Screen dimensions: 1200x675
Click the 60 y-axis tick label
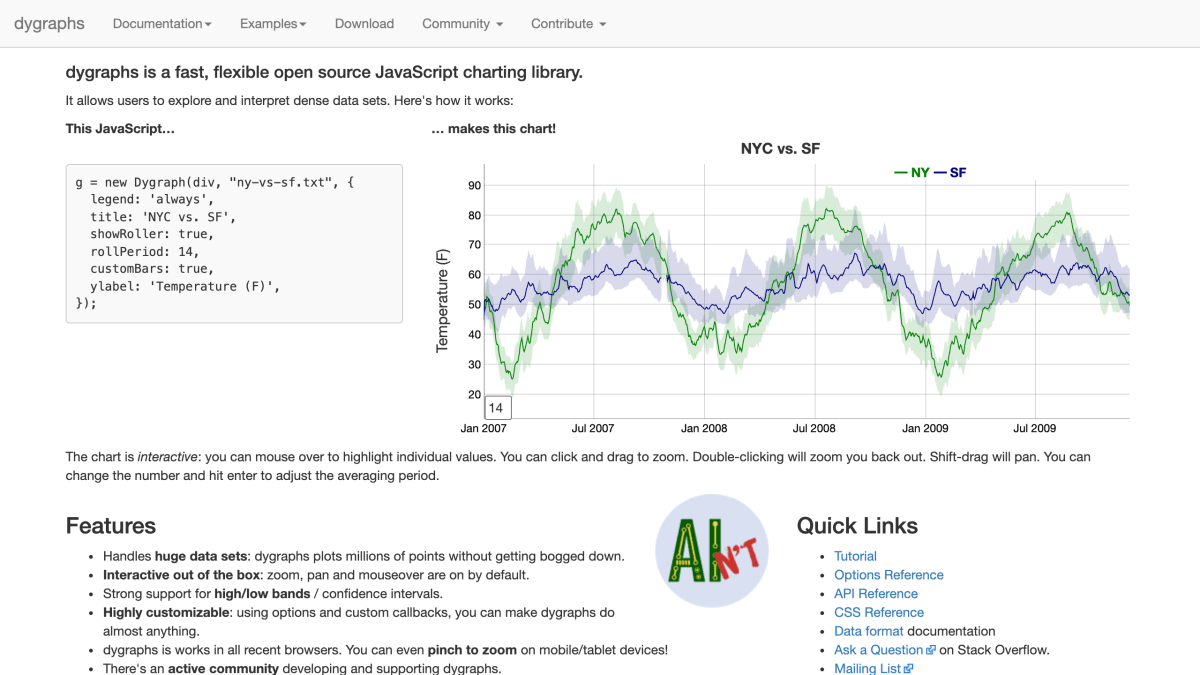pos(474,274)
